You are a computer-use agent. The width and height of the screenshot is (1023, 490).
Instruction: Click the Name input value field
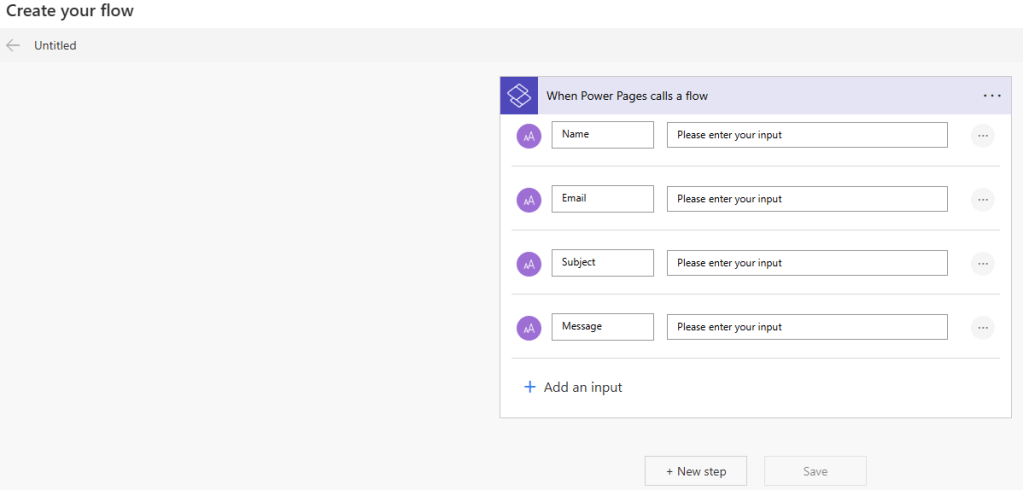(806, 135)
